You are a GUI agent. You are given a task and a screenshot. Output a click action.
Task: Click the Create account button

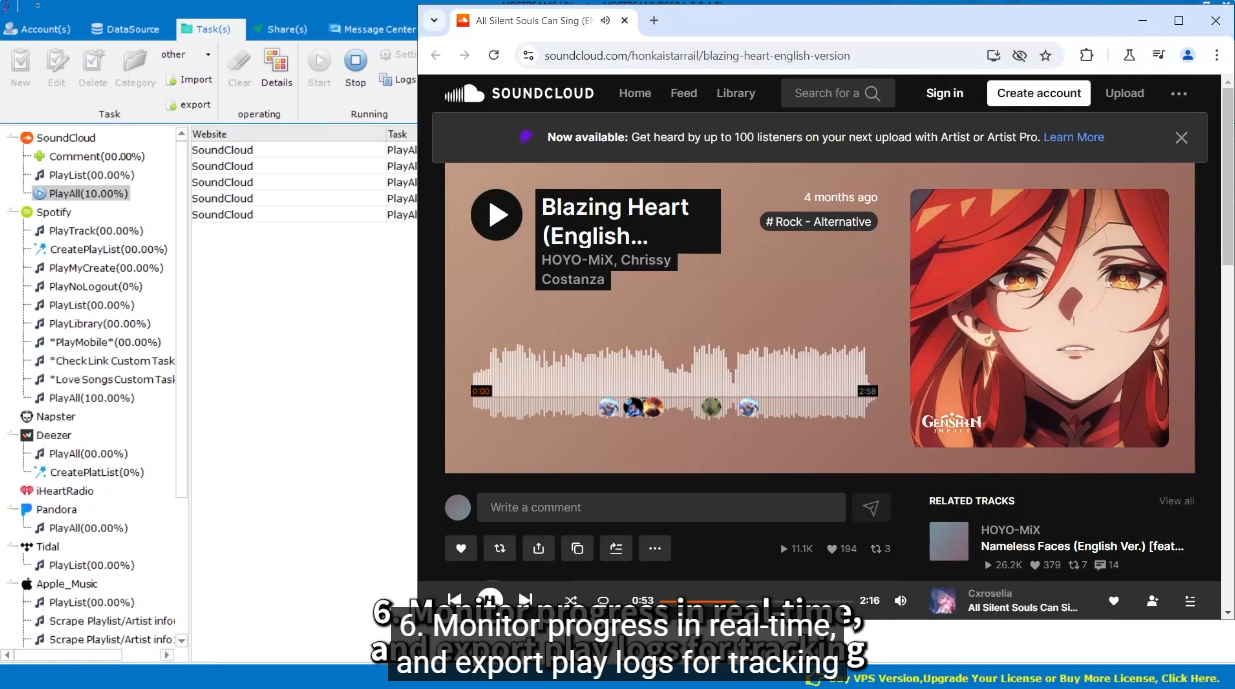tap(1039, 93)
